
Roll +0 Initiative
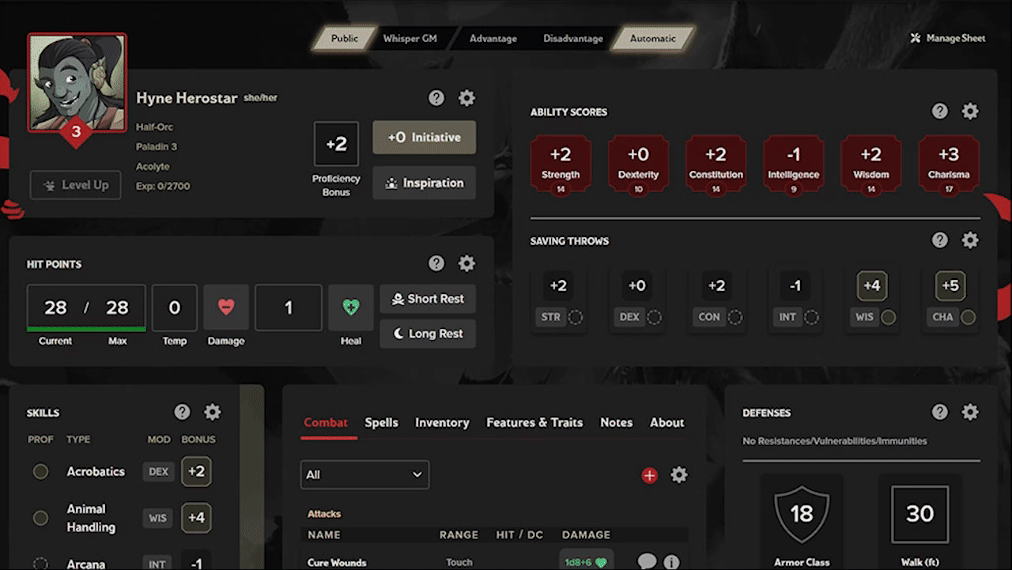(x=424, y=137)
